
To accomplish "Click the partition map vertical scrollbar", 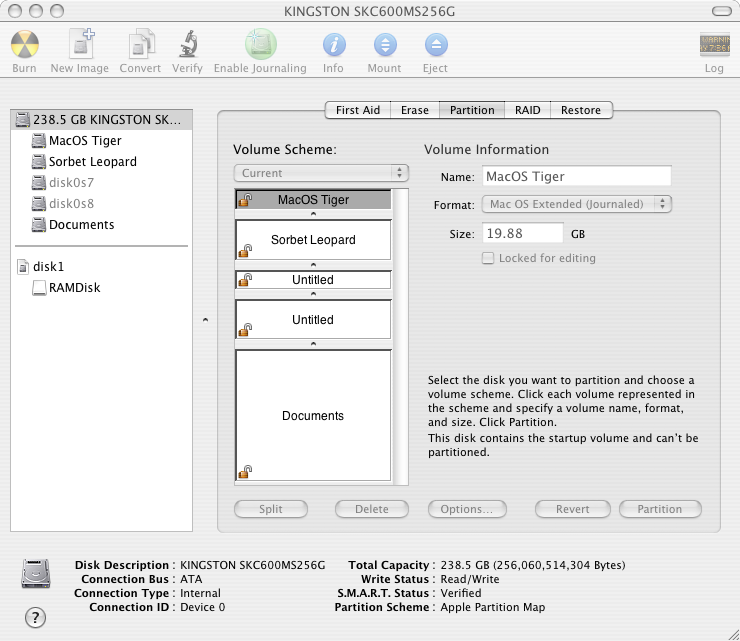I will click(401, 337).
